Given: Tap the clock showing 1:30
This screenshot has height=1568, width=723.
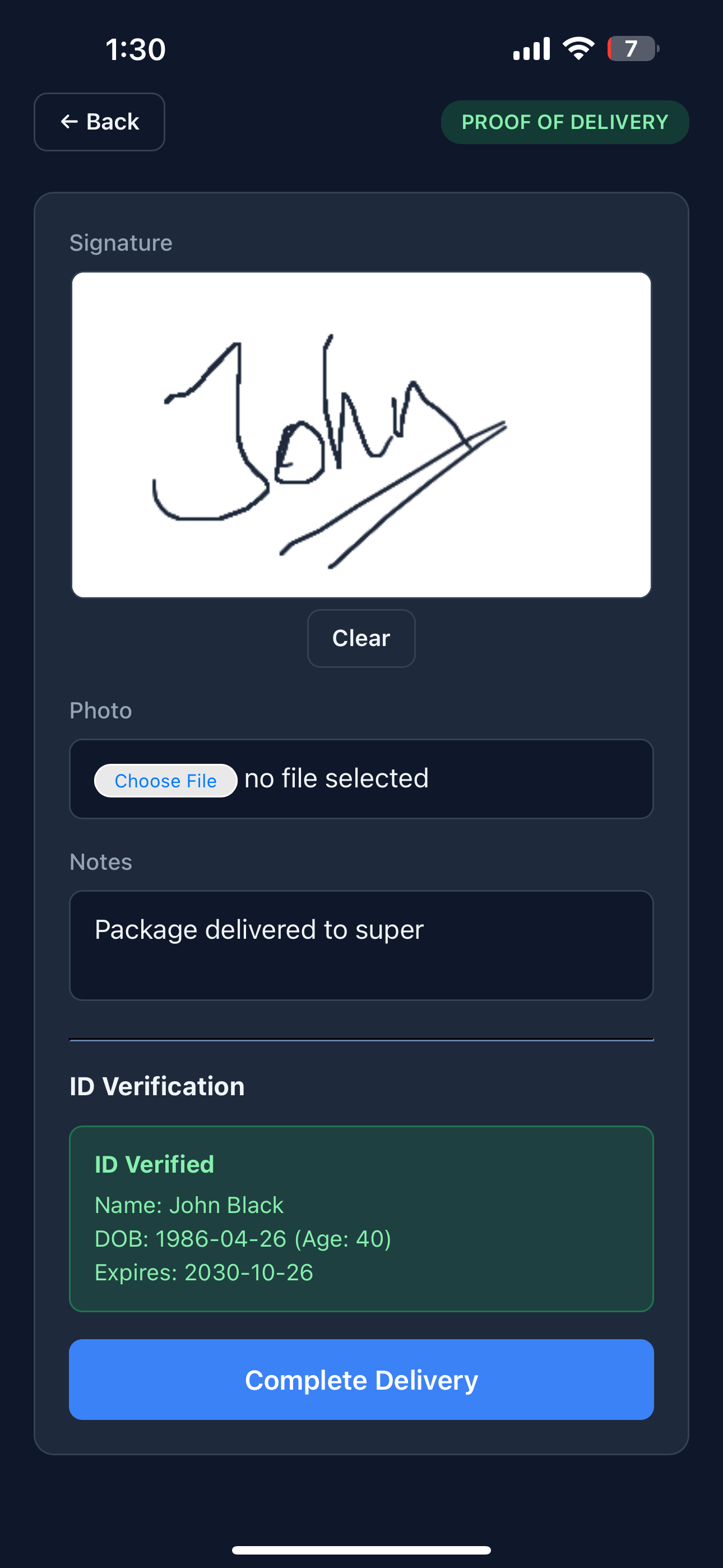Looking at the screenshot, I should tap(135, 49).
